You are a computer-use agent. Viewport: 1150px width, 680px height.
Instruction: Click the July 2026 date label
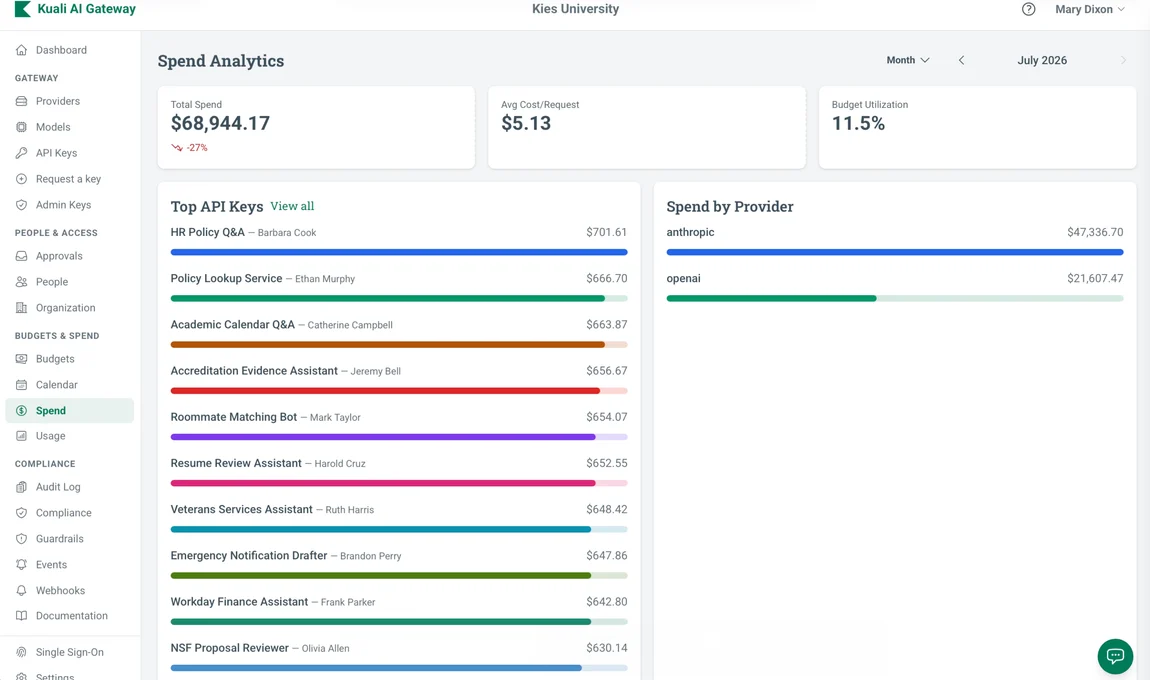[1042, 60]
